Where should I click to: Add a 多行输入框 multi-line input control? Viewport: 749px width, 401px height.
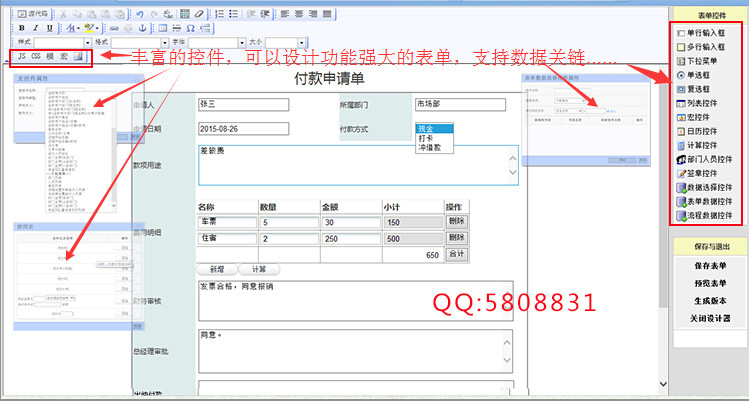(x=701, y=47)
